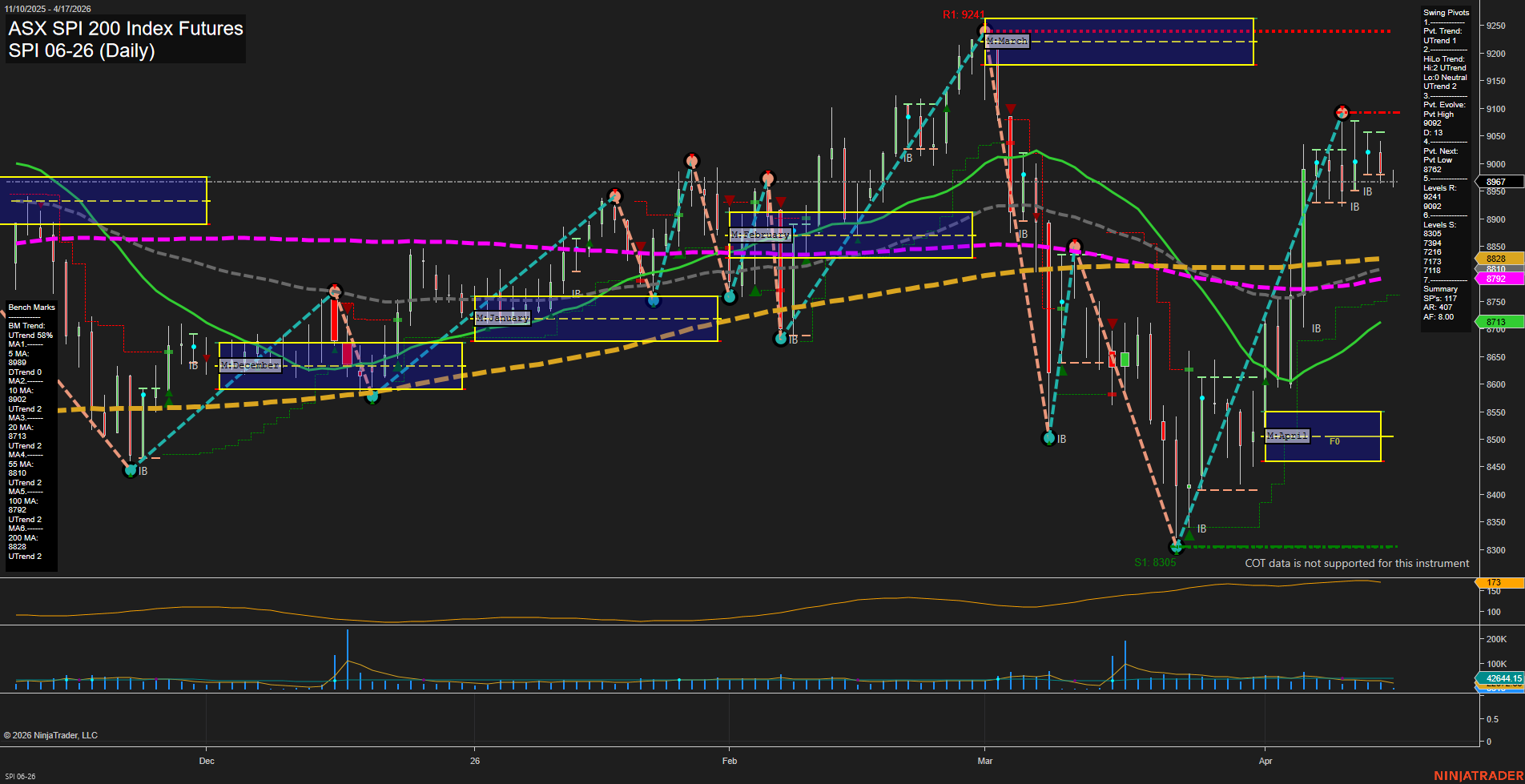Image resolution: width=1525 pixels, height=784 pixels.
Task: Click the M:March monthly range label
Action: click(x=1007, y=41)
